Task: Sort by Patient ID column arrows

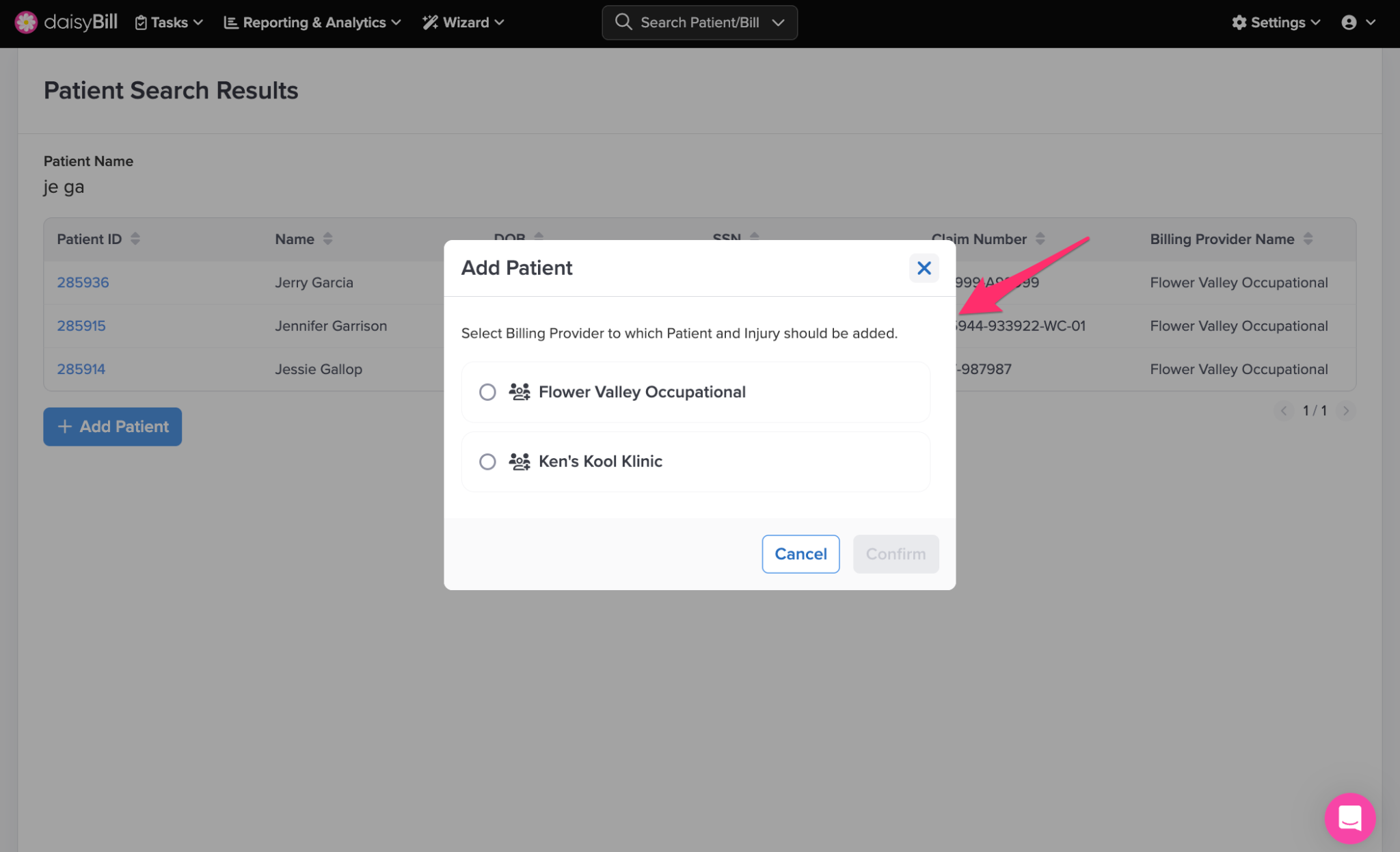Action: click(x=135, y=239)
